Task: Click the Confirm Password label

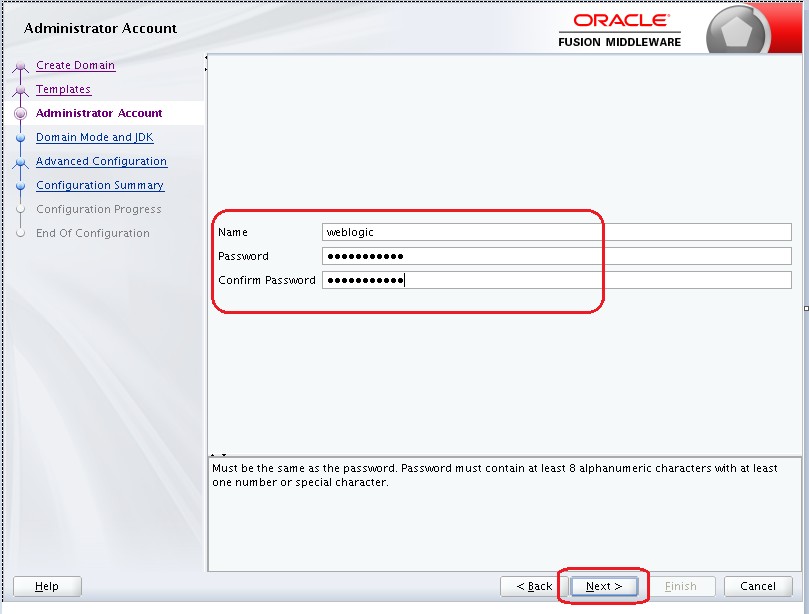Action: [267, 280]
